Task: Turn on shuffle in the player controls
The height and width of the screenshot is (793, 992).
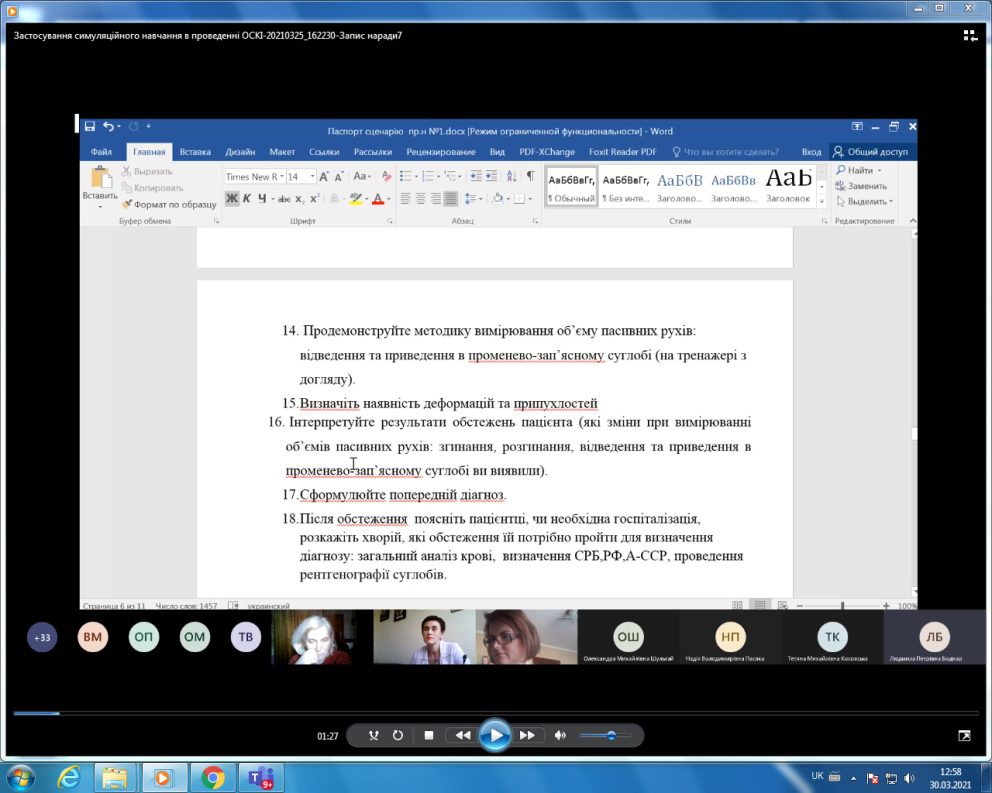Action: (x=374, y=736)
